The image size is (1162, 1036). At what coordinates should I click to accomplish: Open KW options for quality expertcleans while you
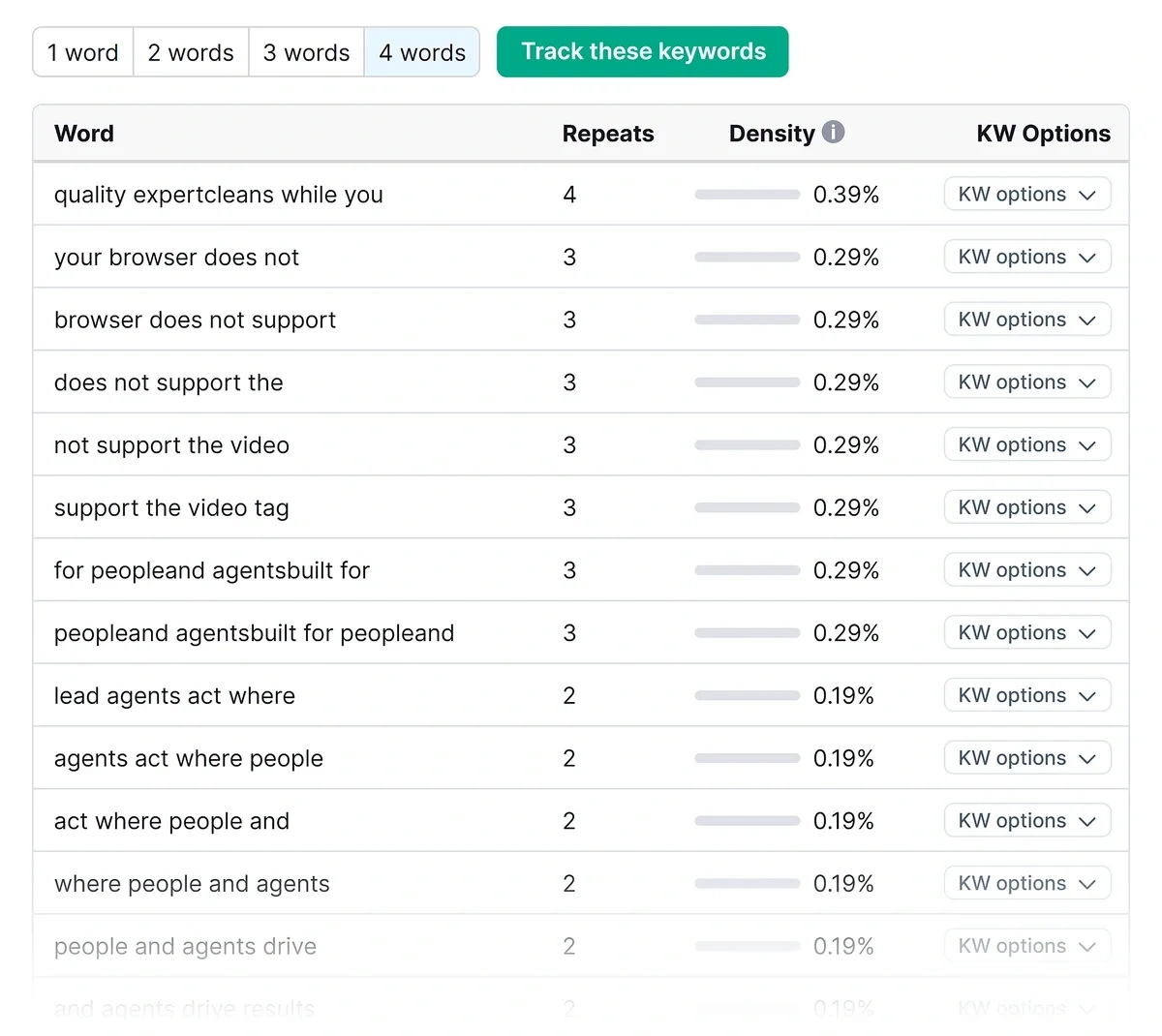pyautogui.click(x=1027, y=194)
